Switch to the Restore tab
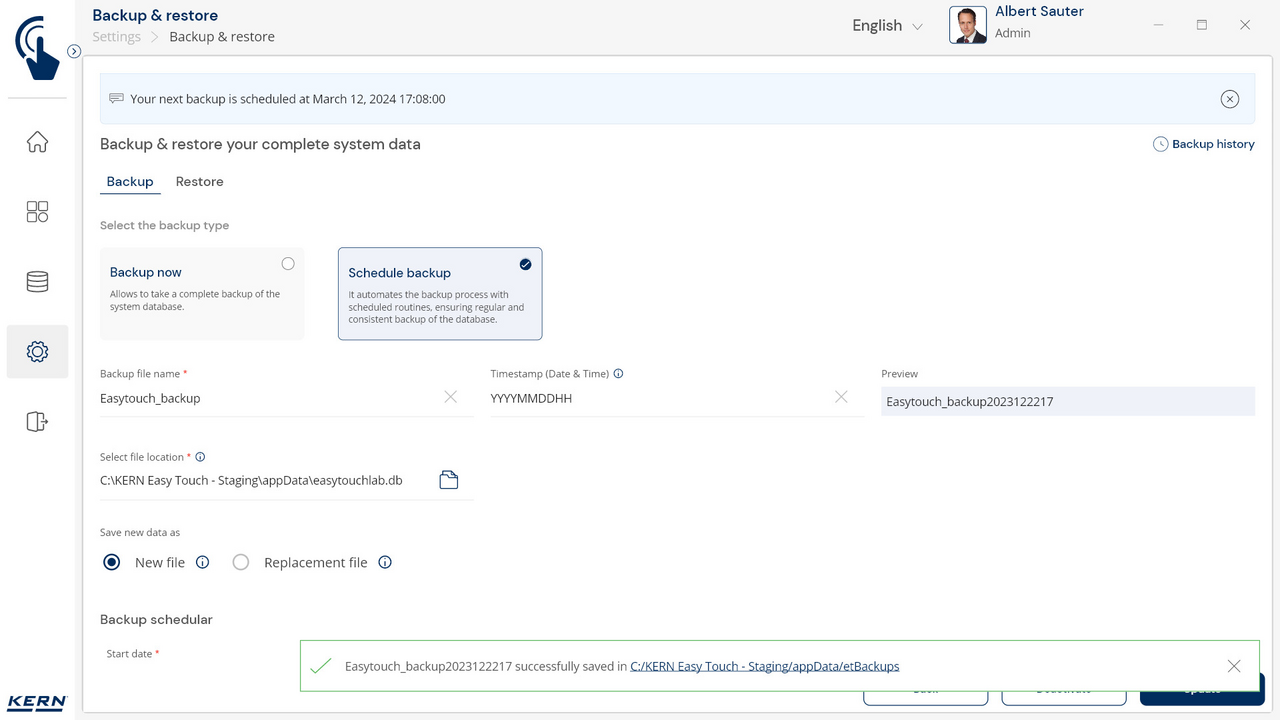Image resolution: width=1280 pixels, height=720 pixels. pyautogui.click(x=199, y=182)
